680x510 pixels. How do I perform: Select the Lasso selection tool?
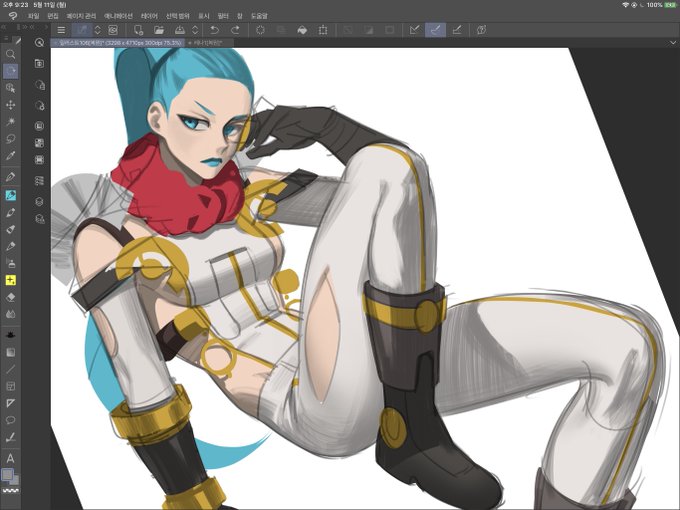(x=10, y=139)
